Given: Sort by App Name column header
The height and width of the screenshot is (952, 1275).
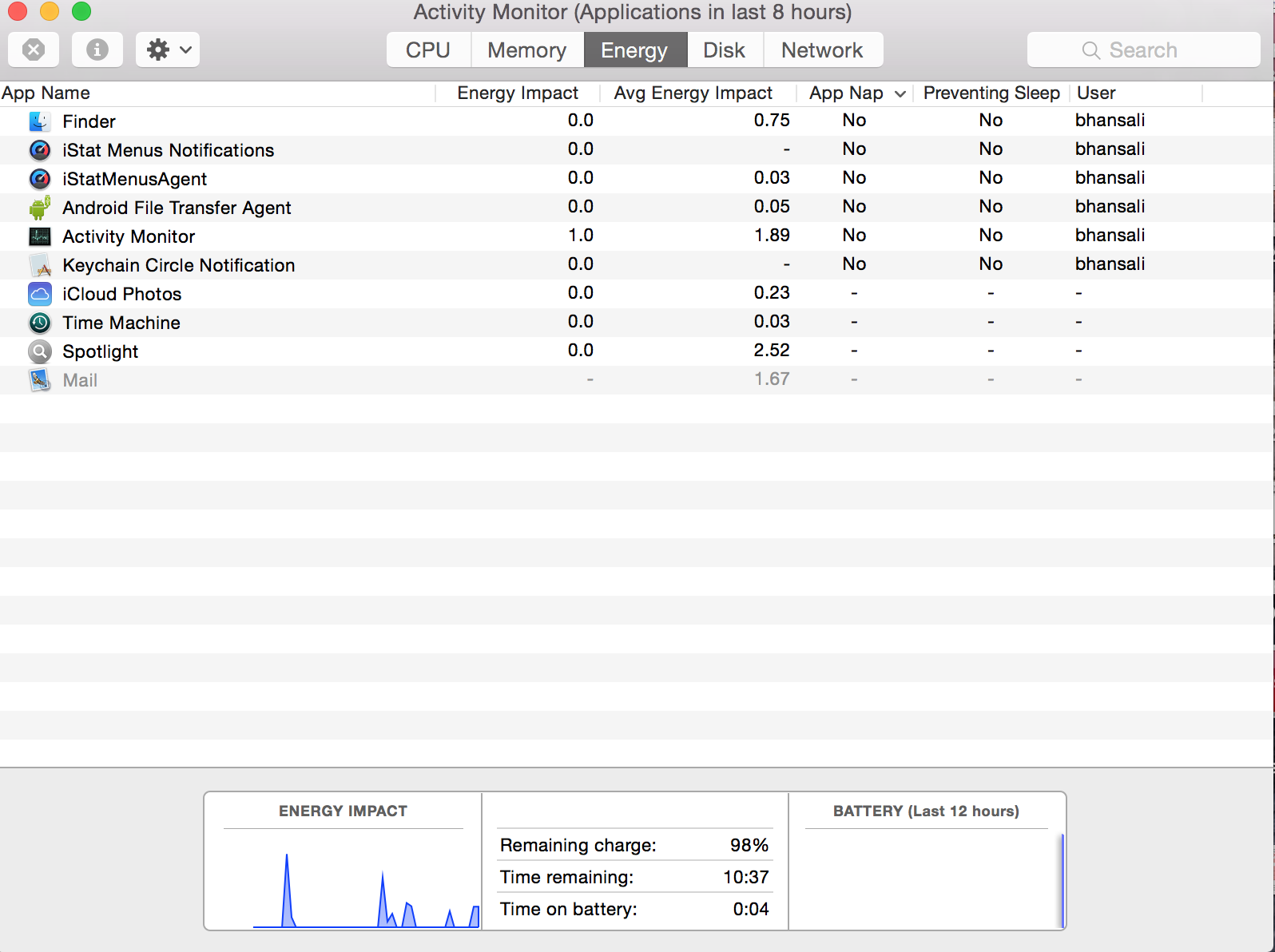Looking at the screenshot, I should pos(217,93).
